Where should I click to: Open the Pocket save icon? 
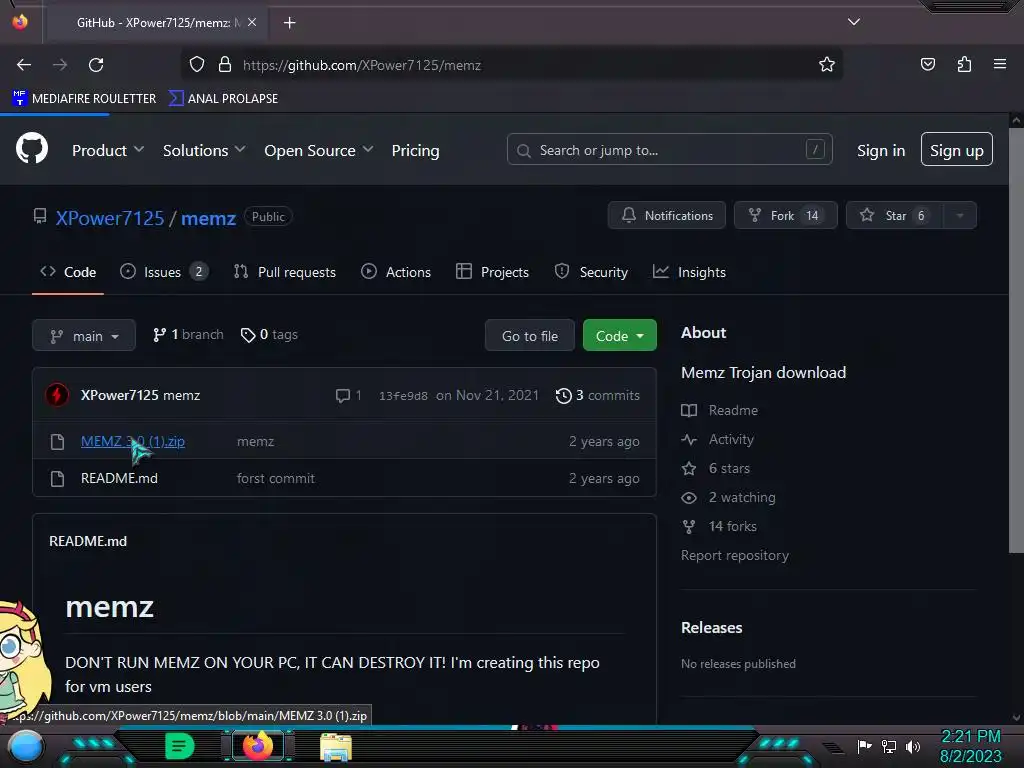(x=927, y=65)
